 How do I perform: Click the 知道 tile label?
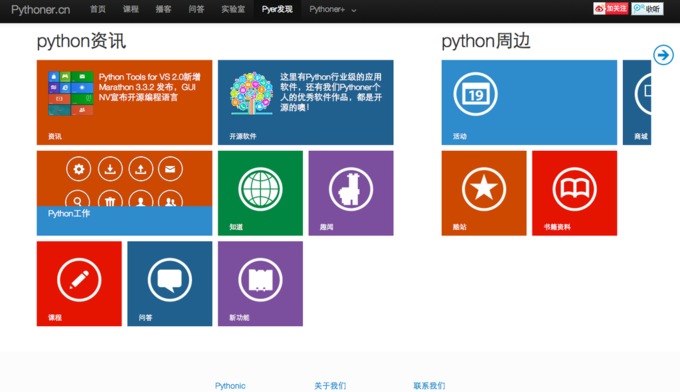pyautogui.click(x=236, y=227)
